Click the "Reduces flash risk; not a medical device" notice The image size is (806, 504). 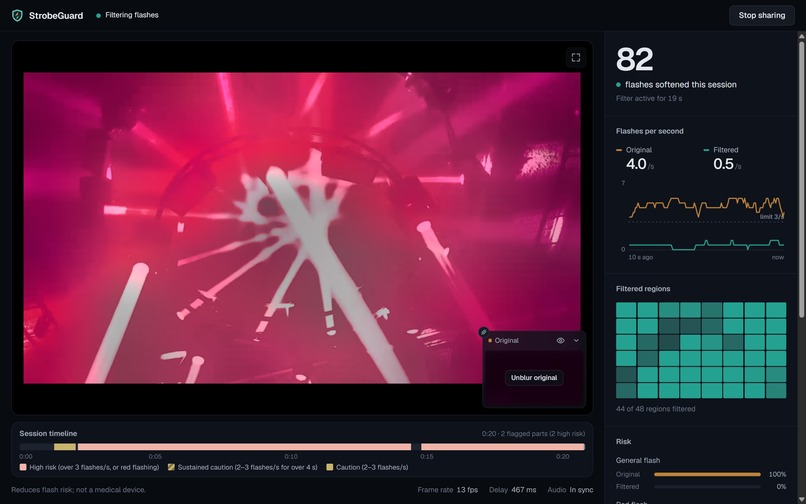click(79, 490)
